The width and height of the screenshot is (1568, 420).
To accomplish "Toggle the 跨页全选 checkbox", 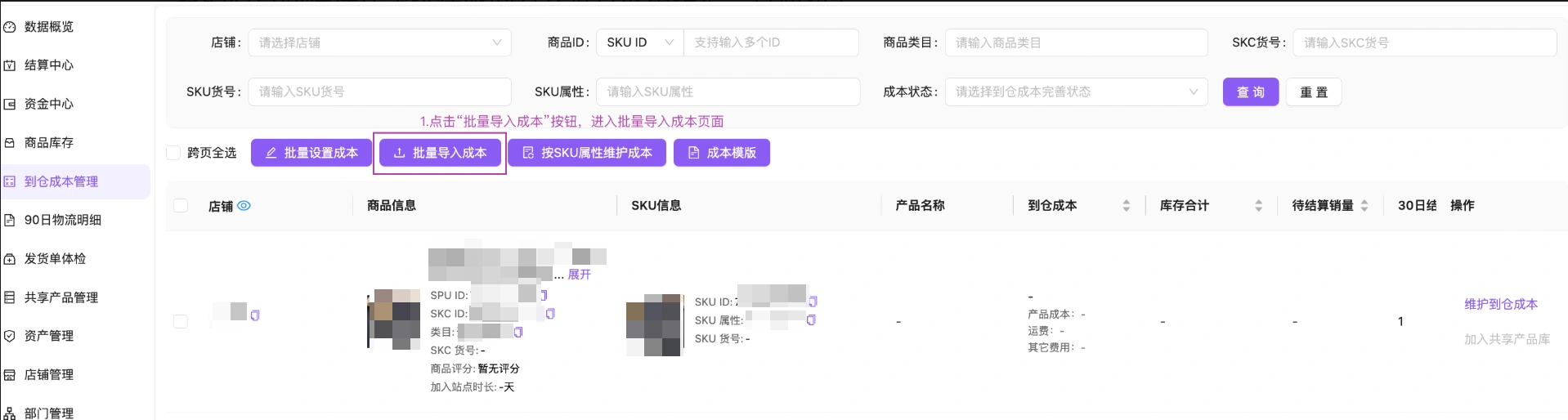I will [173, 153].
